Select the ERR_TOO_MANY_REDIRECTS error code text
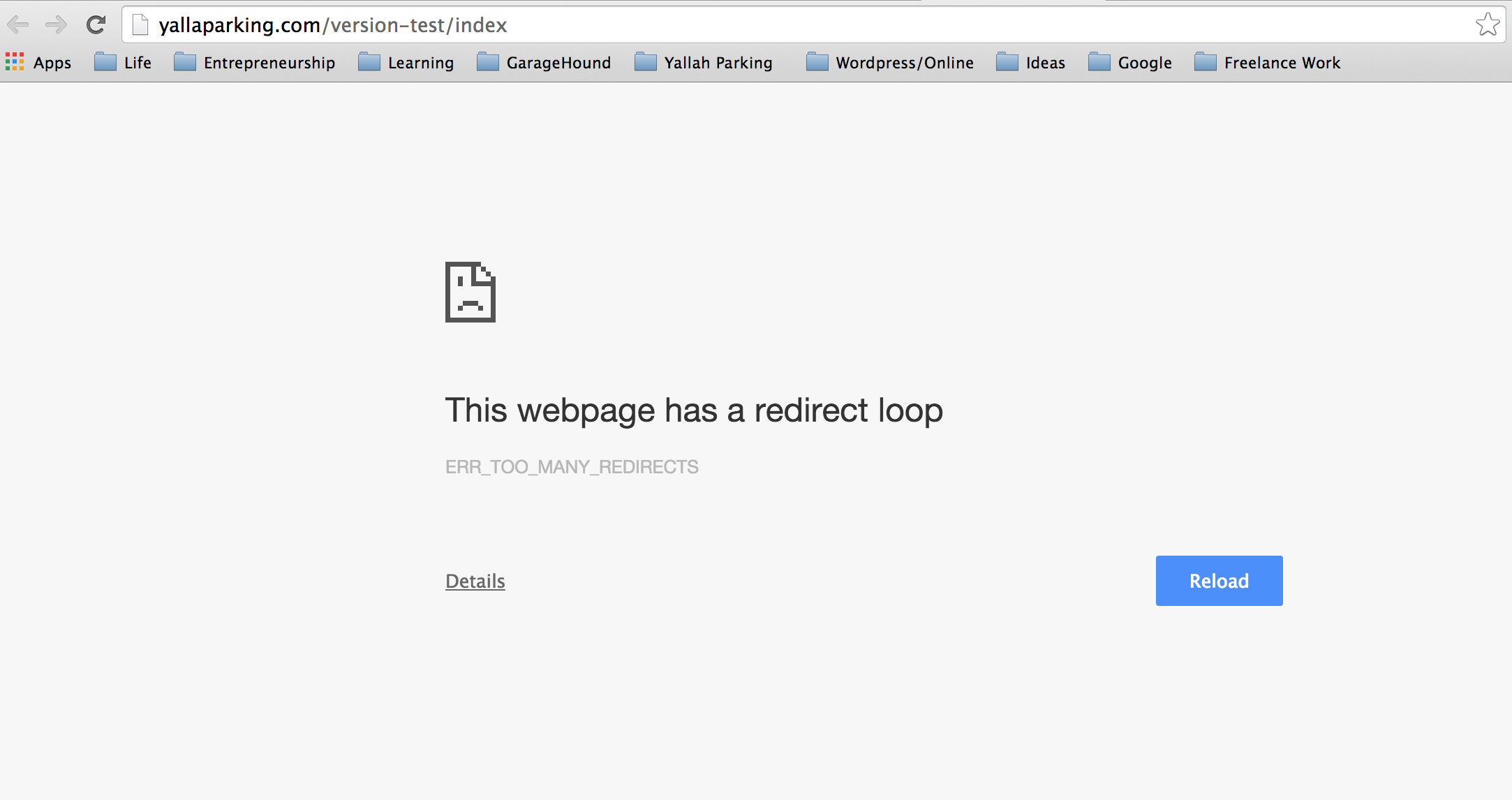Viewport: 1512px width, 800px height. click(x=572, y=467)
